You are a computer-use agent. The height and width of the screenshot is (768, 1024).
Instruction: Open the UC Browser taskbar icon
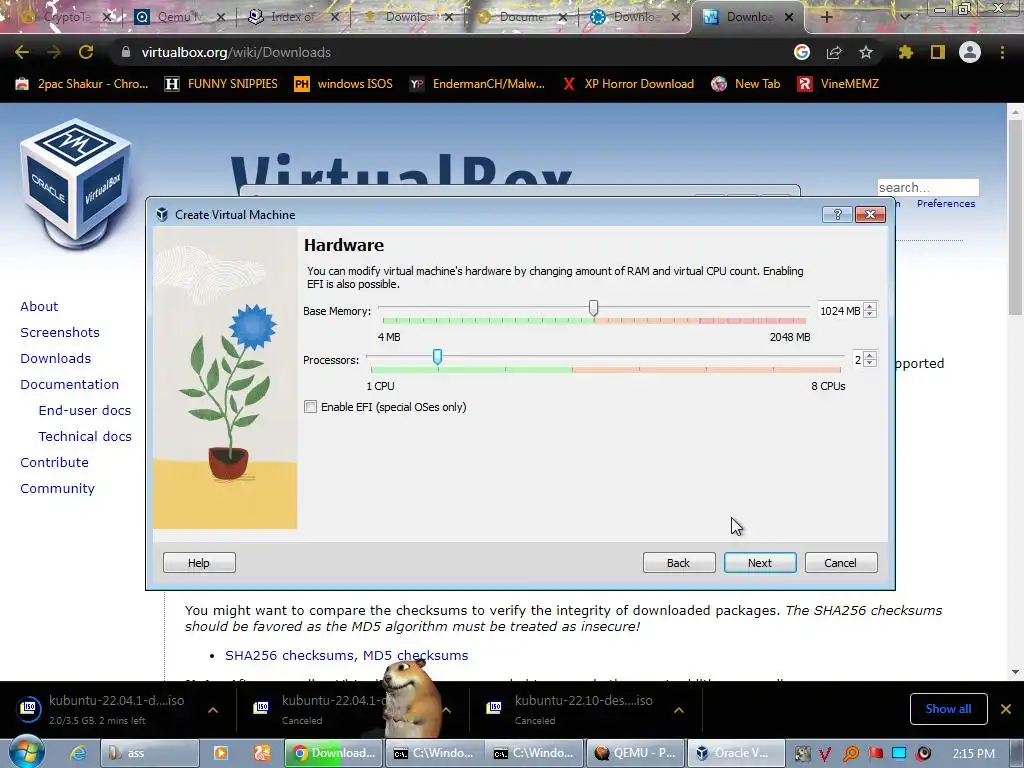[261, 753]
